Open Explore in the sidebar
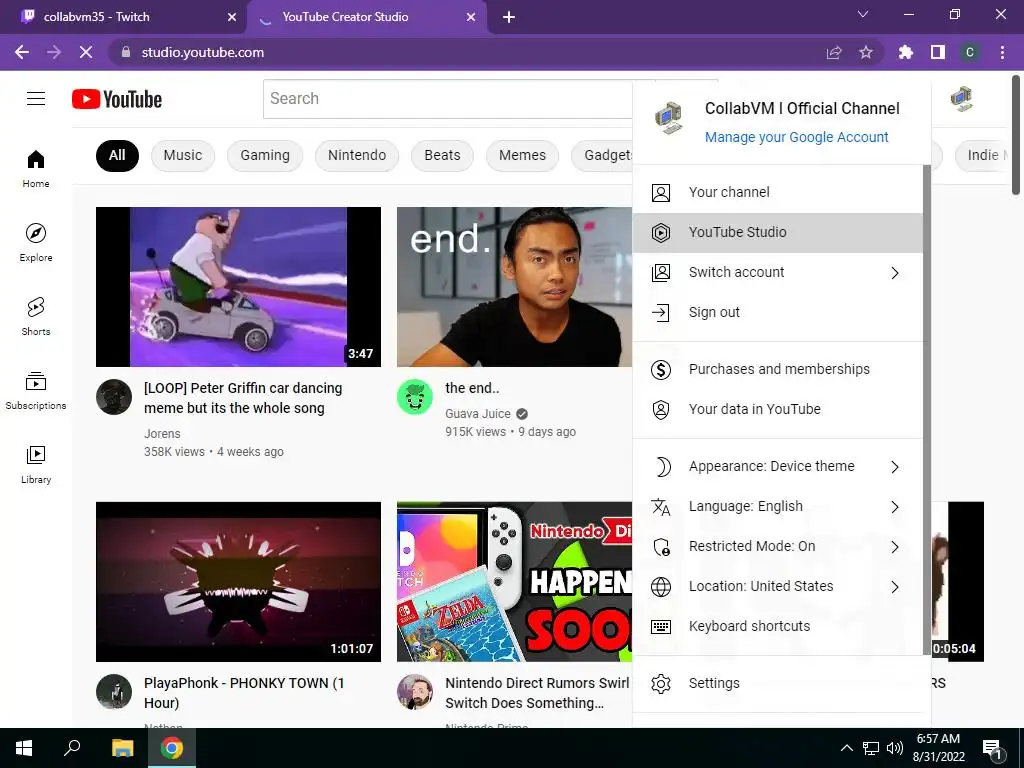 36,242
